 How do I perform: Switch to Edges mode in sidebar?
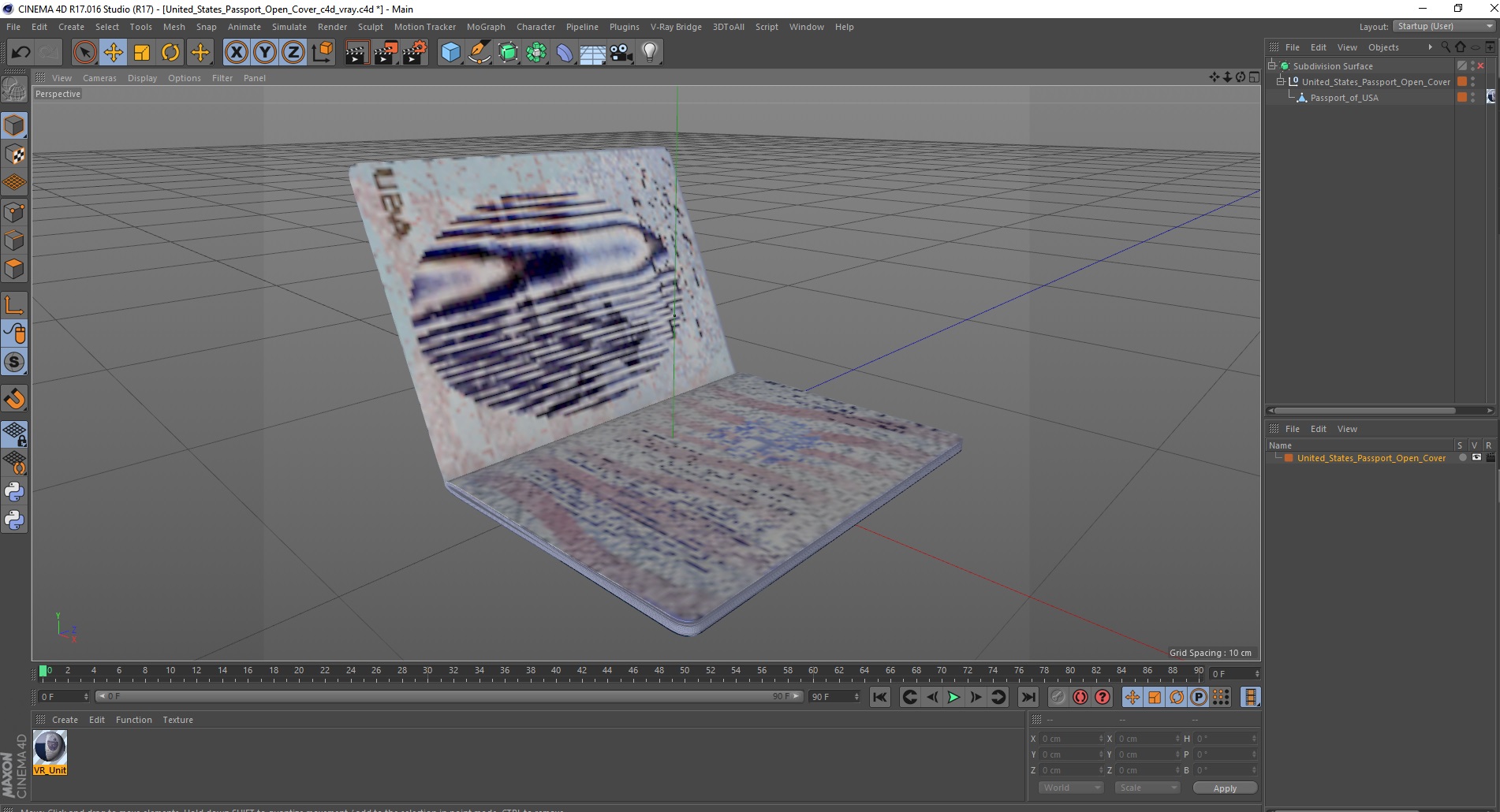(x=14, y=240)
